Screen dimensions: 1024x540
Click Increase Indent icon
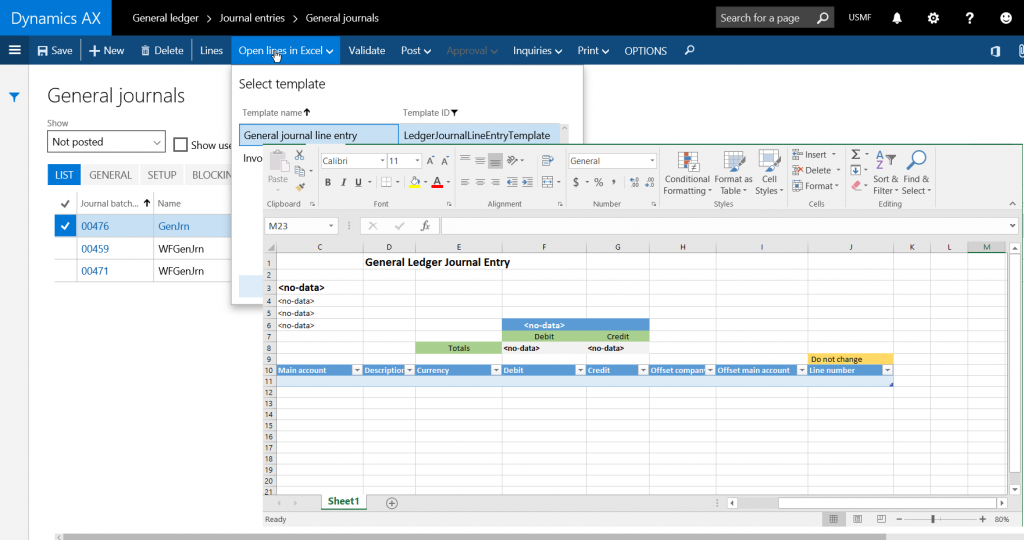(x=527, y=182)
